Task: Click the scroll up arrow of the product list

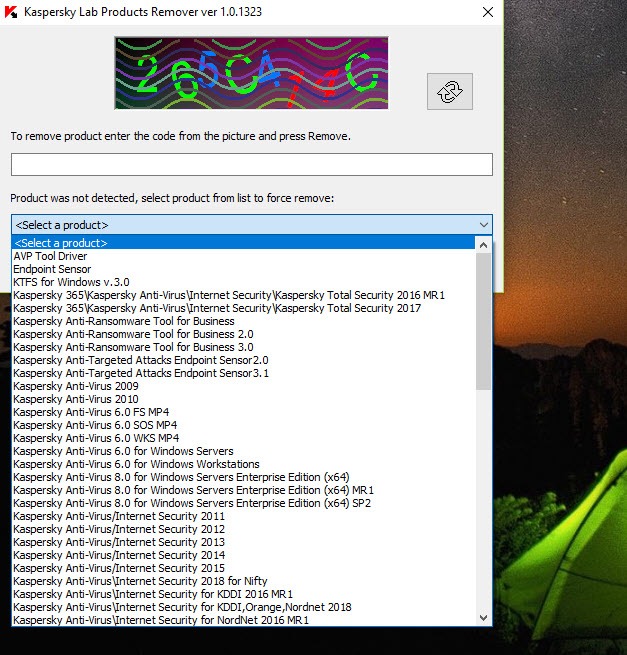Action: [x=483, y=245]
